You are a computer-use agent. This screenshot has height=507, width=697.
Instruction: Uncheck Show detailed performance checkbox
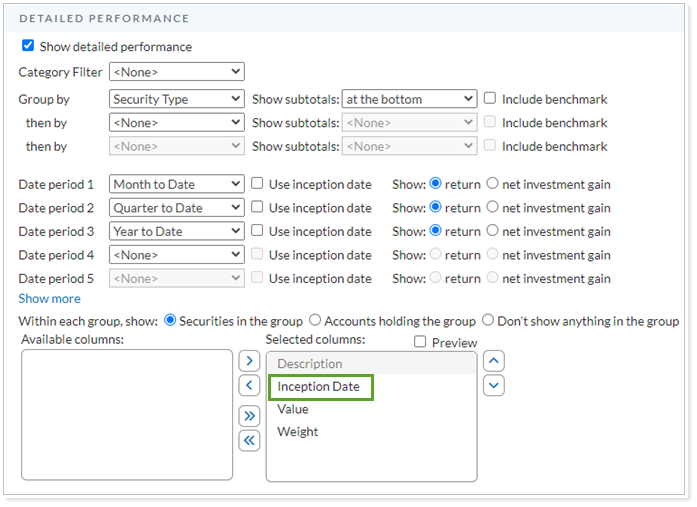[x=28, y=46]
